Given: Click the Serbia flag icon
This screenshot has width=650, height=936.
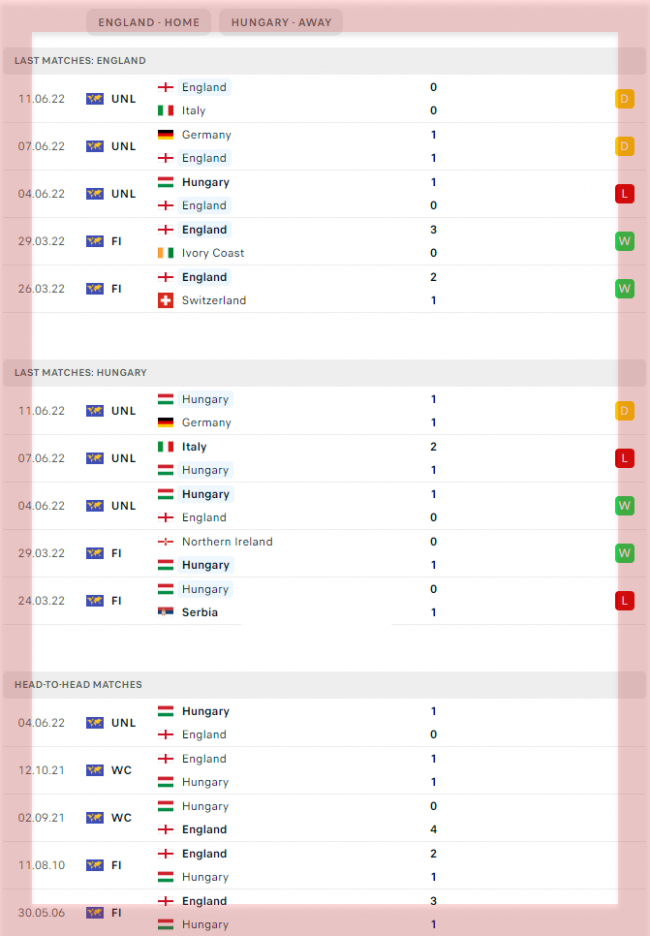Looking at the screenshot, I should click(166, 612).
